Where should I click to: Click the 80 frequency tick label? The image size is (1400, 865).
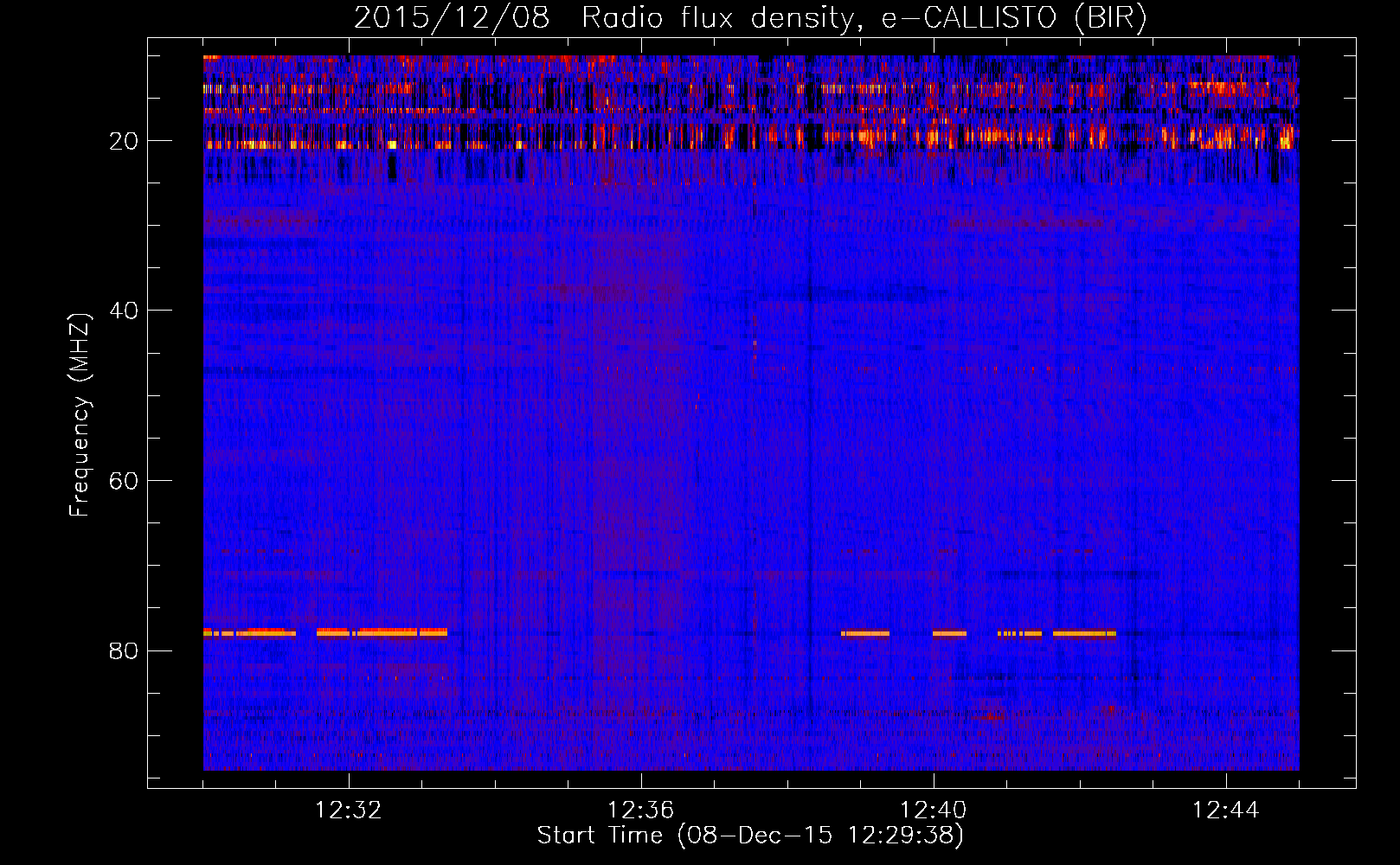pyautogui.click(x=125, y=650)
